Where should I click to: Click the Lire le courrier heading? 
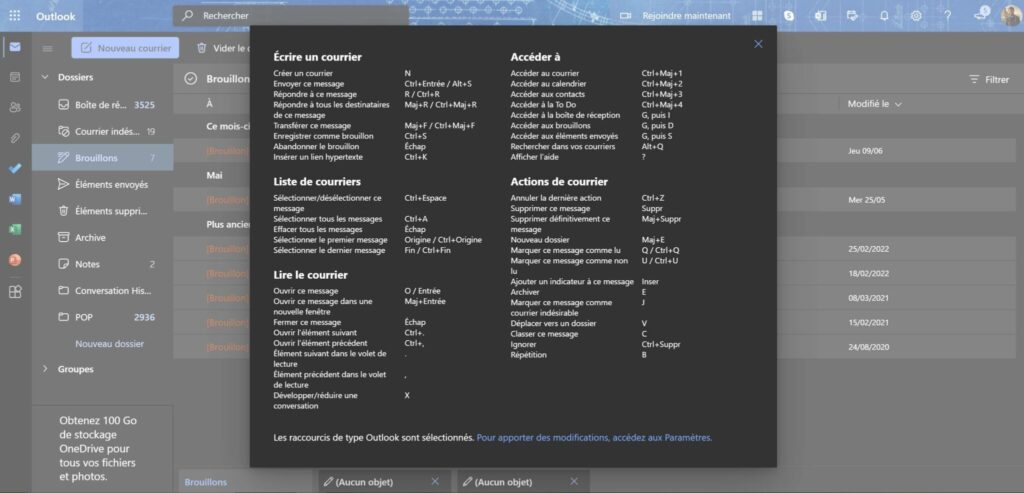[310, 275]
